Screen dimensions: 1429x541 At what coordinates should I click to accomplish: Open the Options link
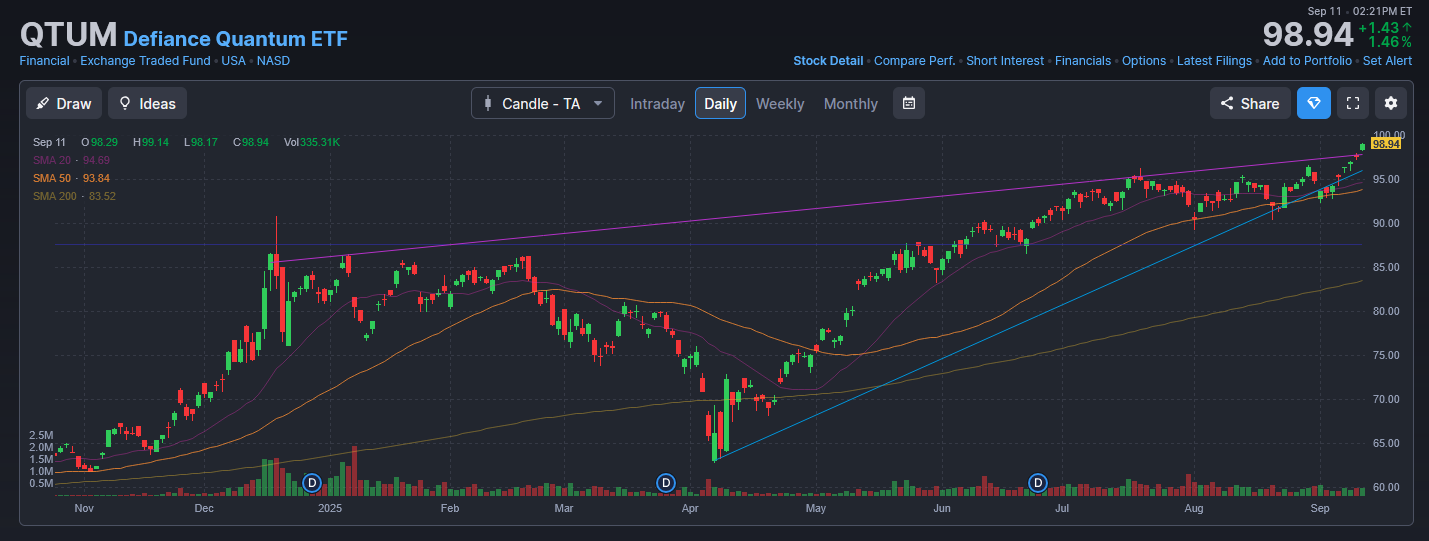[1143, 61]
